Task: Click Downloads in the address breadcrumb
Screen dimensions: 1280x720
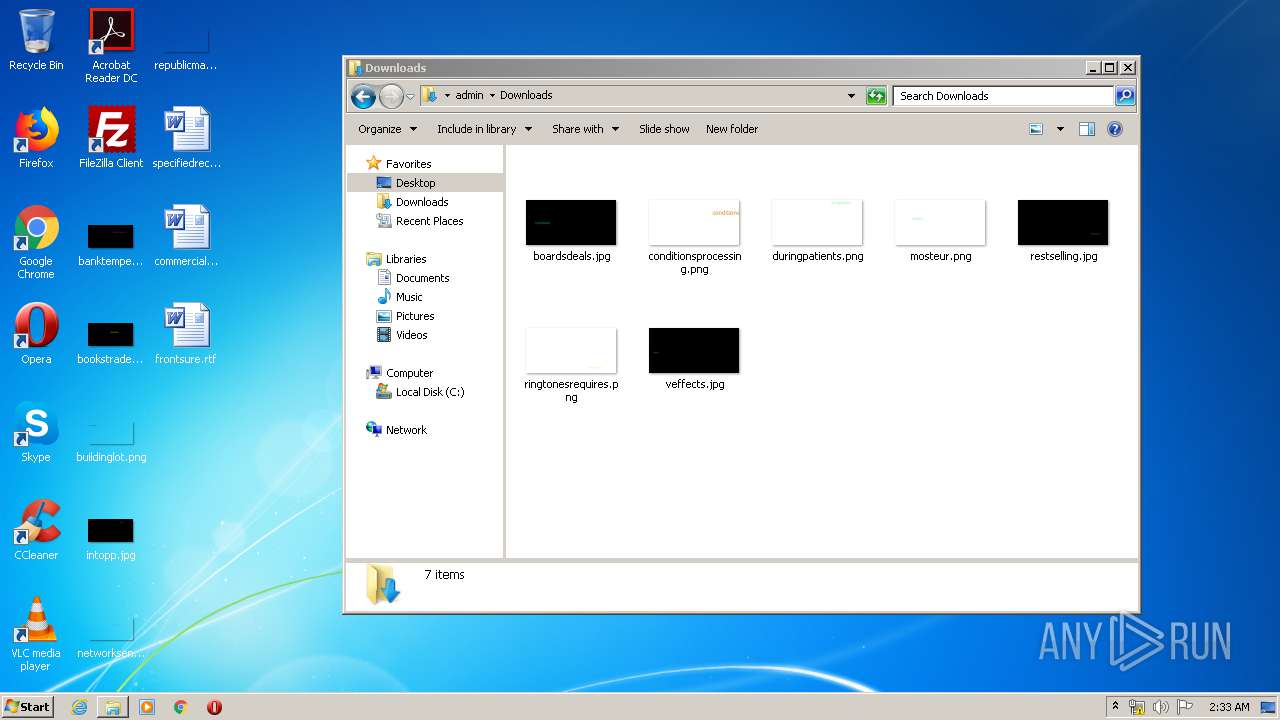Action: [526, 96]
